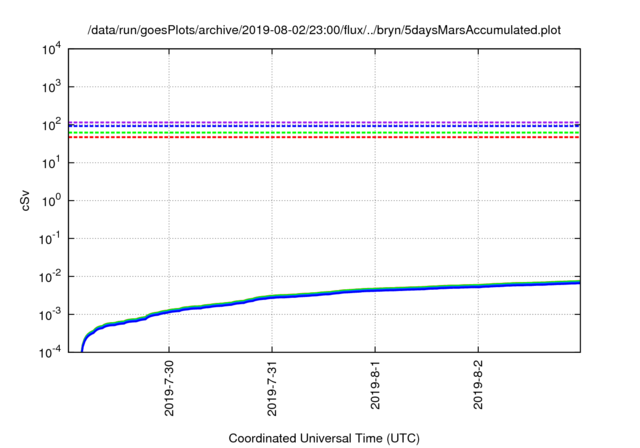
Task: Click the purple dashed threshold line
Action: 324,122
